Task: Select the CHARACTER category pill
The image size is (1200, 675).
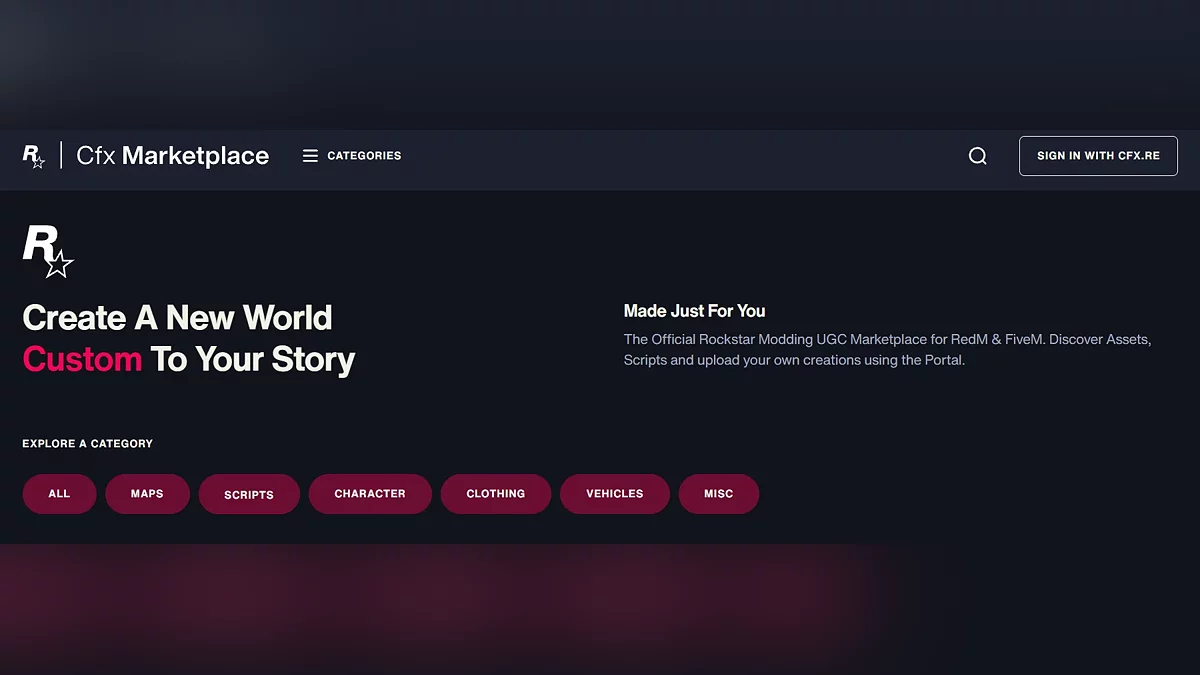Action: [x=370, y=494]
